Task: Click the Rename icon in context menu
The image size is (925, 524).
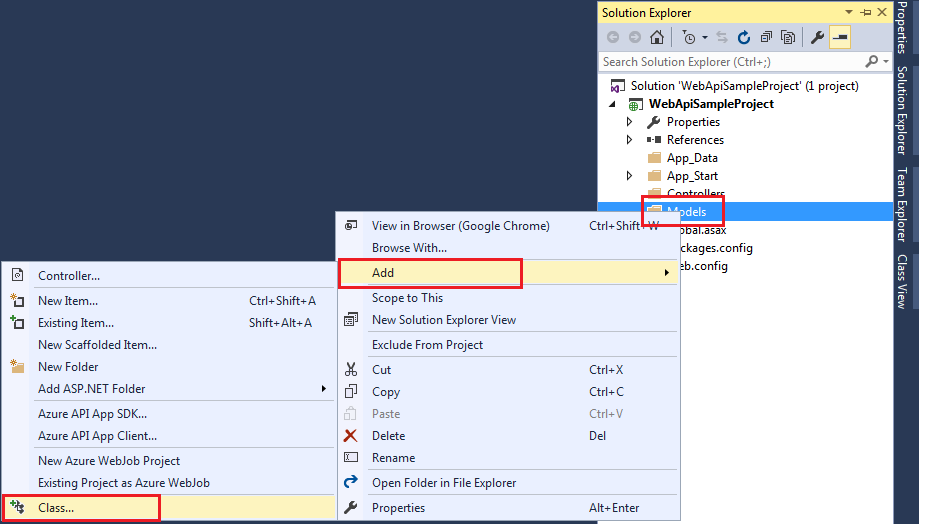Action: tap(351, 457)
